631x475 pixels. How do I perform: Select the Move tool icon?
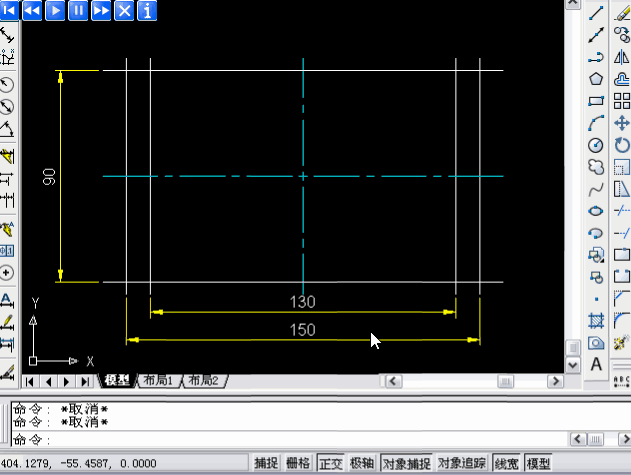coord(621,122)
